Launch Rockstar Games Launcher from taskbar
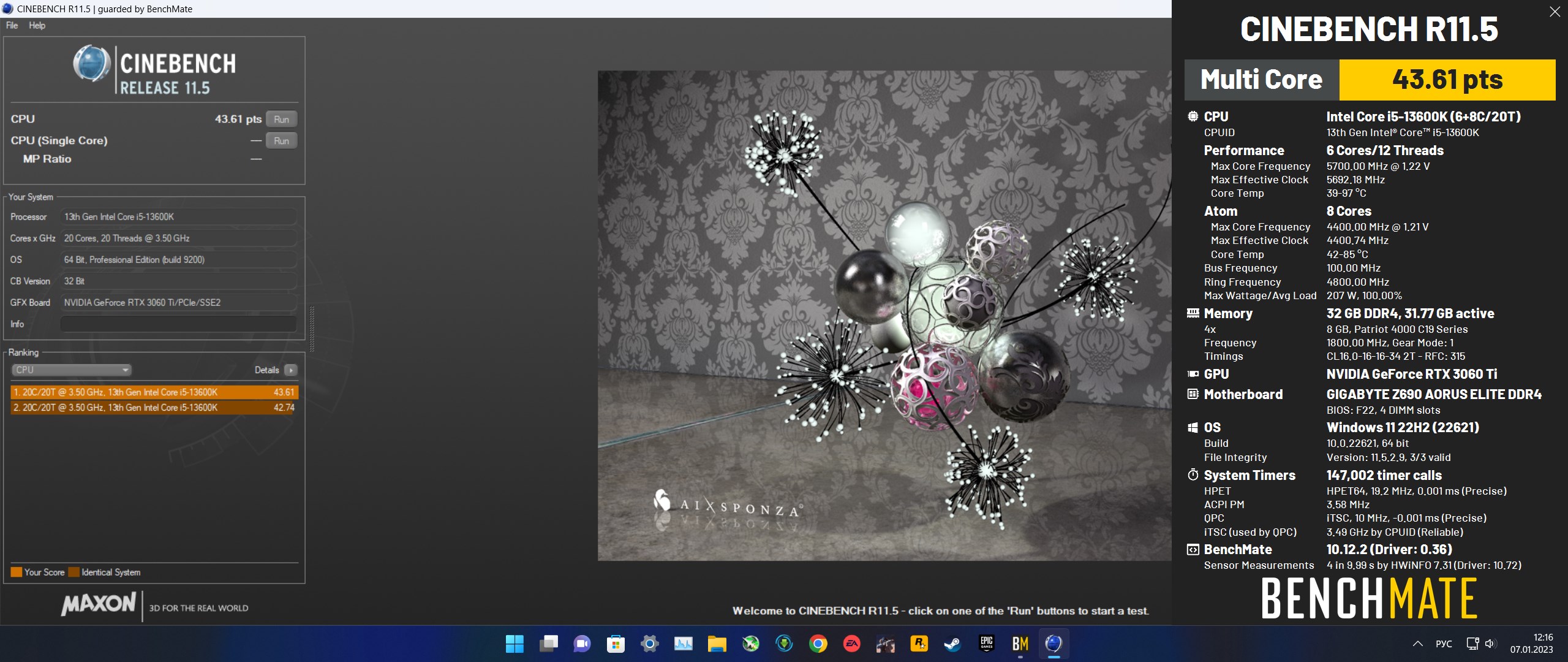The image size is (1568, 662). (x=919, y=644)
